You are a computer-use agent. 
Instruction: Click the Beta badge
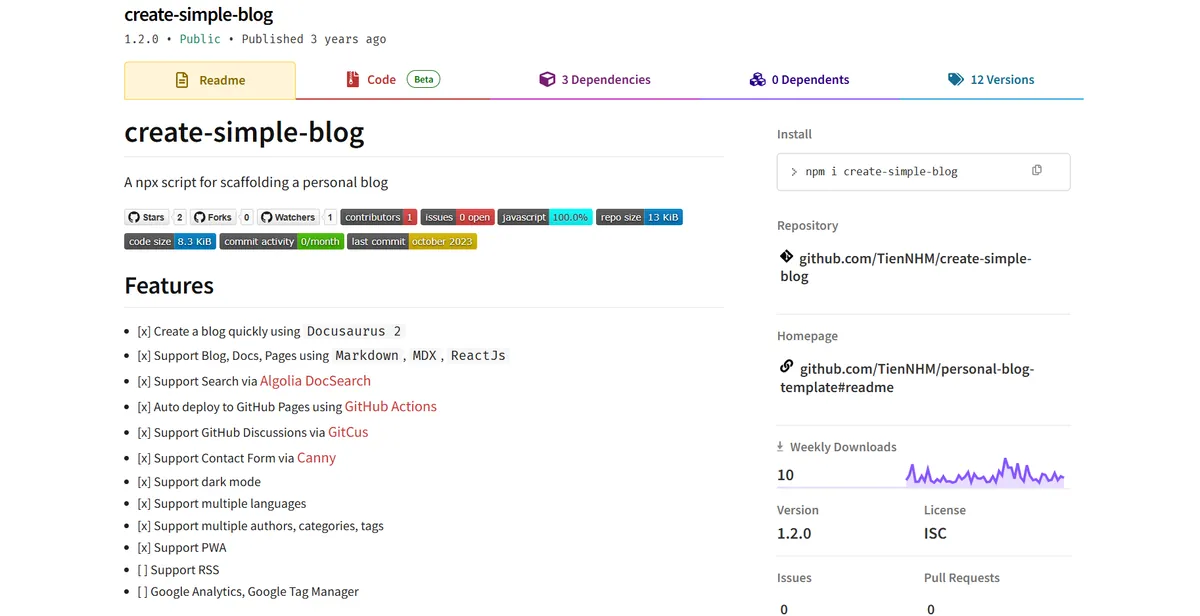424,79
